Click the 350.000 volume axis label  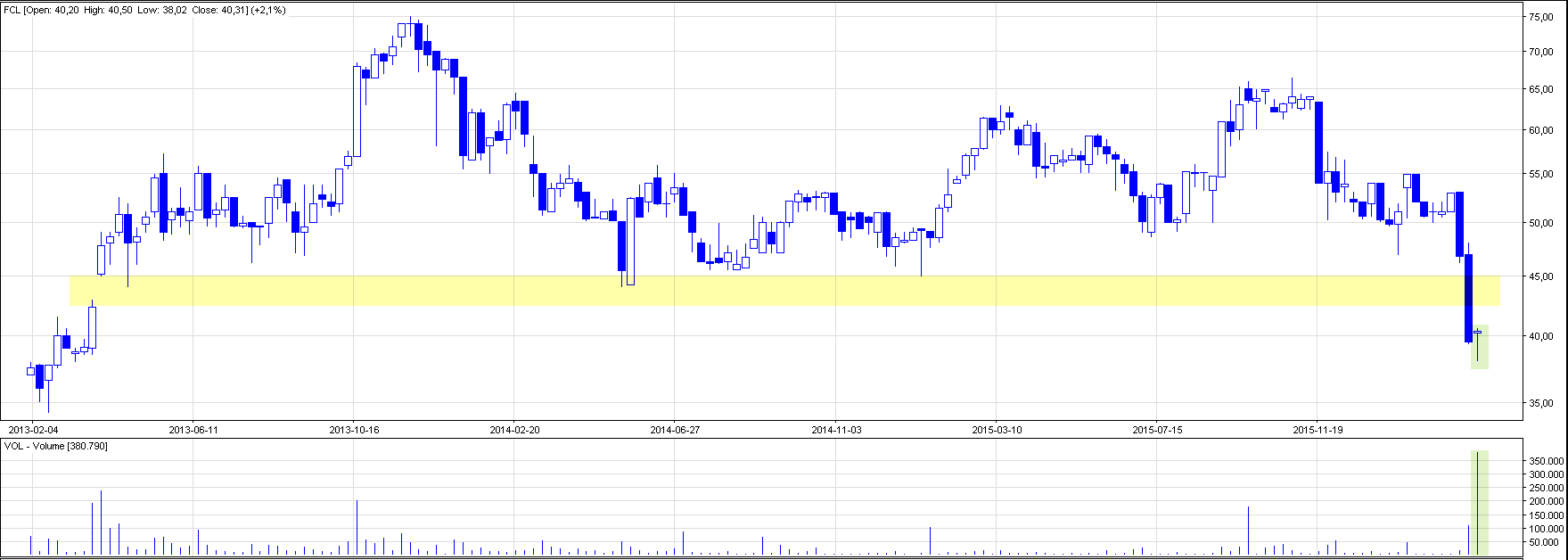1545,461
